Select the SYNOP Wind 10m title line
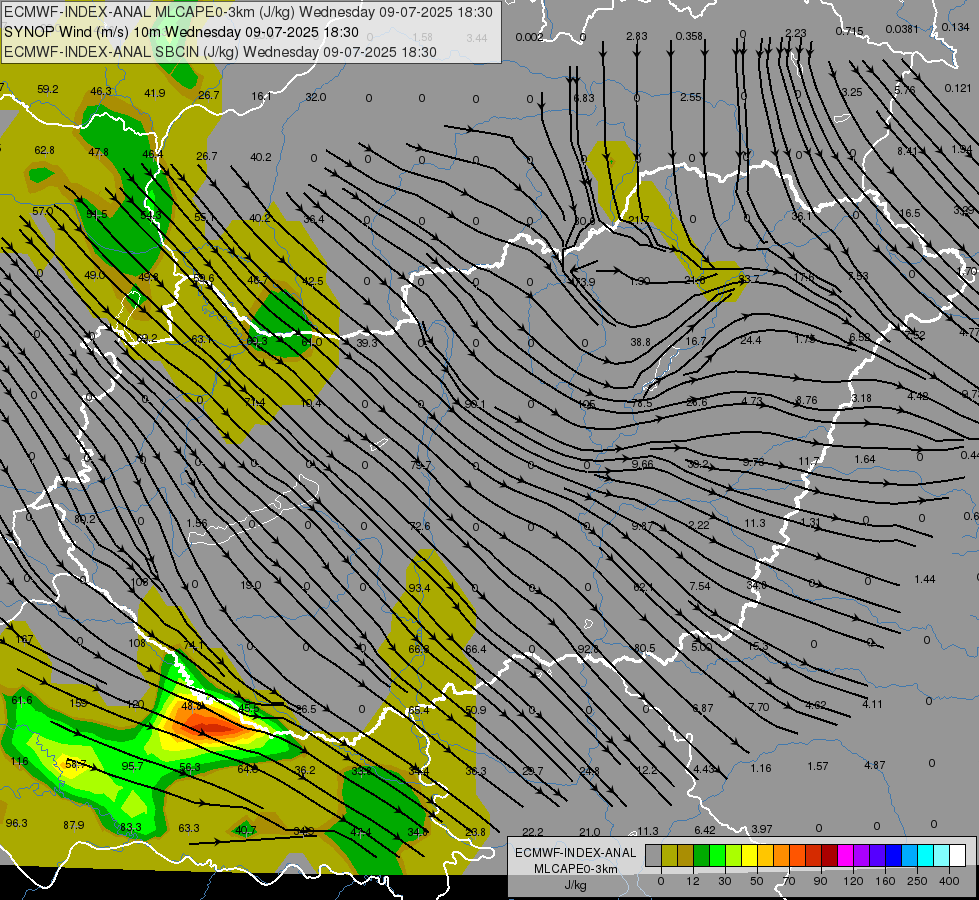Image resolution: width=979 pixels, height=900 pixels. pyautogui.click(x=181, y=32)
